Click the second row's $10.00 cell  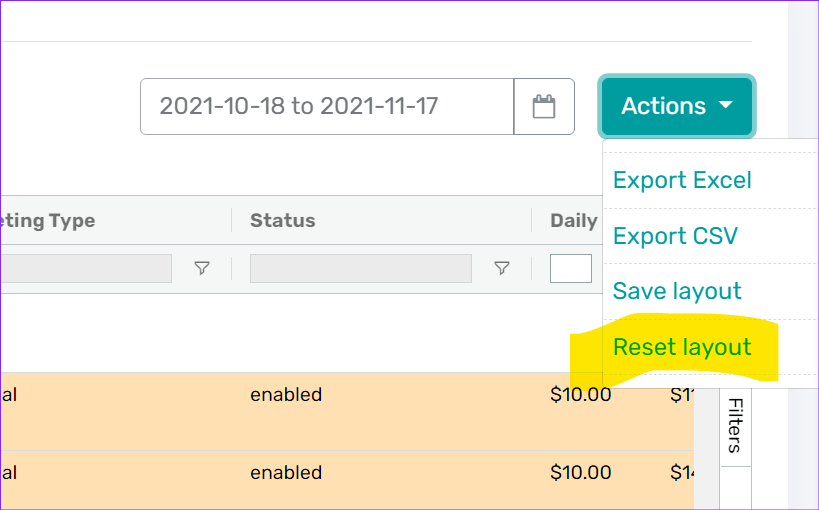click(580, 472)
